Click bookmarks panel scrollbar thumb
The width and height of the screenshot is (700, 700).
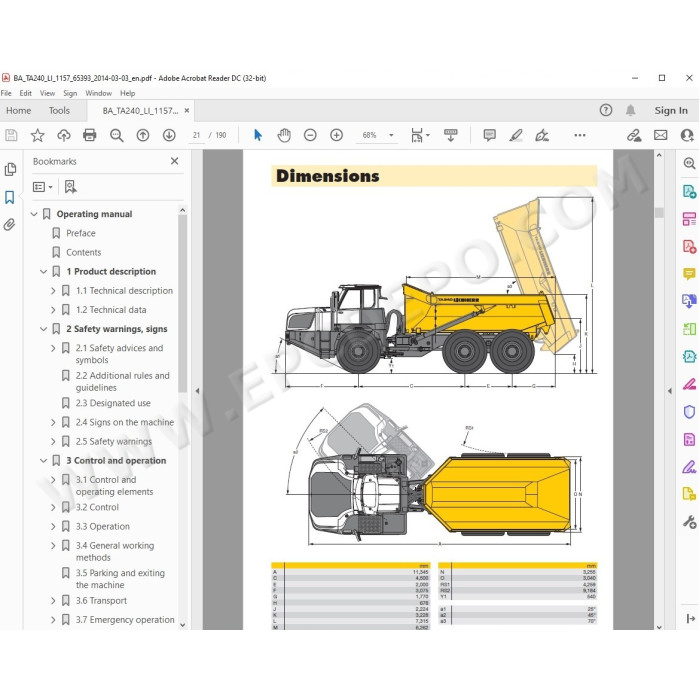pyautogui.click(x=182, y=304)
